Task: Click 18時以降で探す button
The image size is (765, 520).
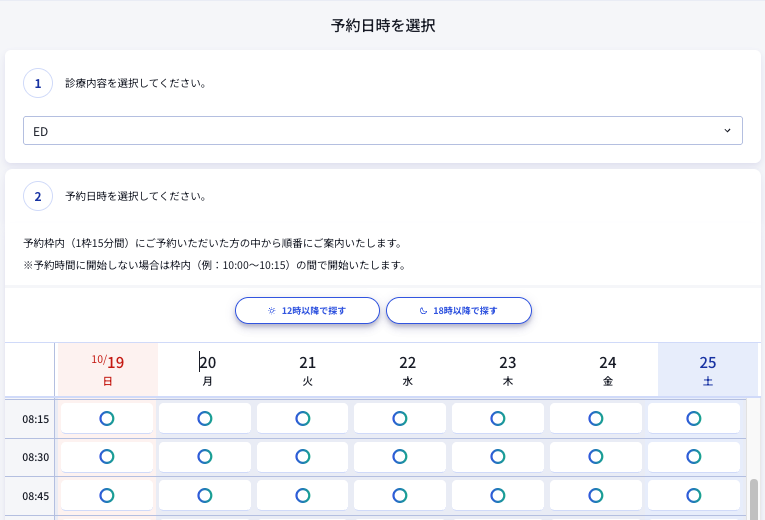Action: pyautogui.click(x=459, y=311)
